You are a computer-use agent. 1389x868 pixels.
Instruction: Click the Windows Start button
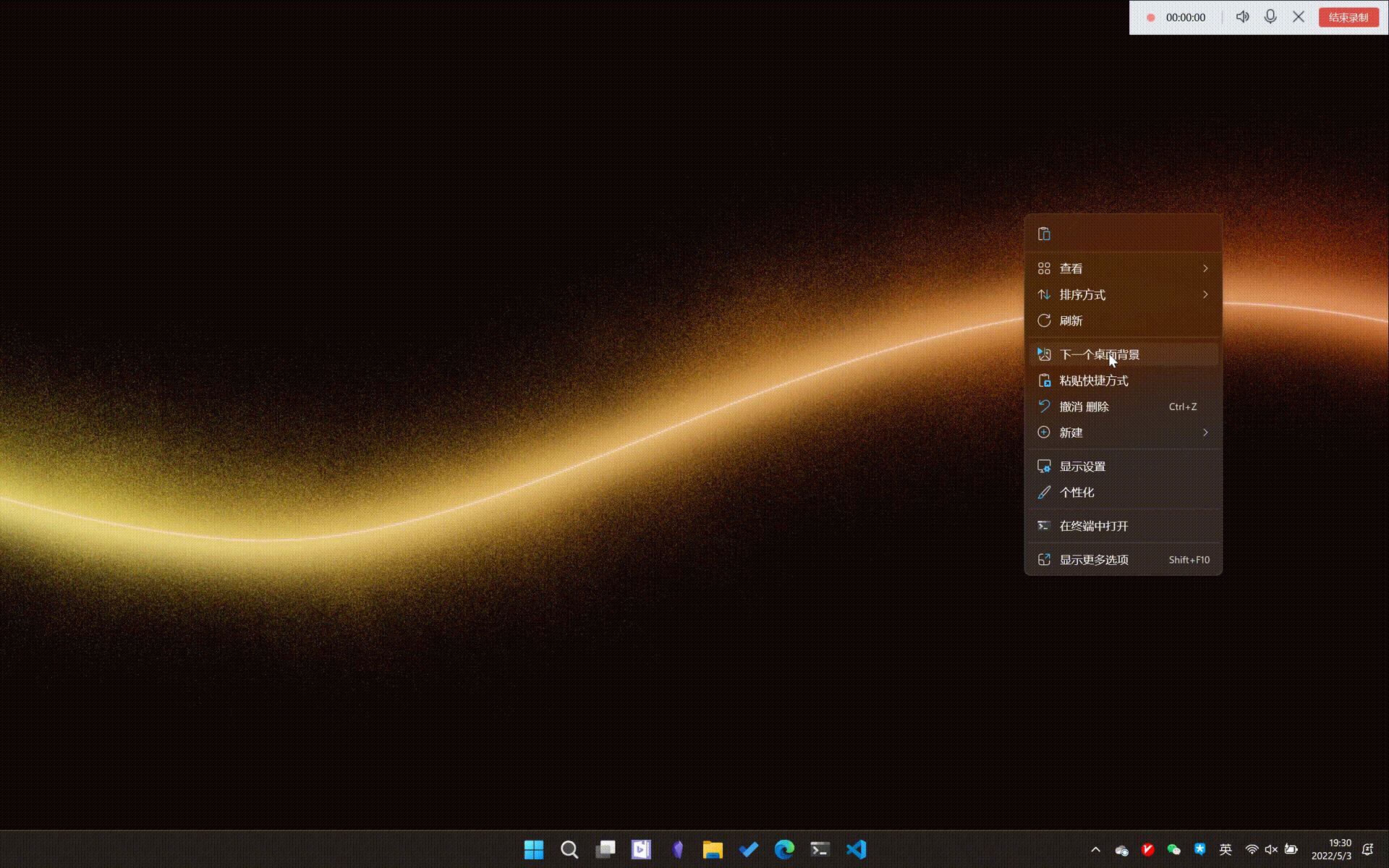[x=534, y=849]
